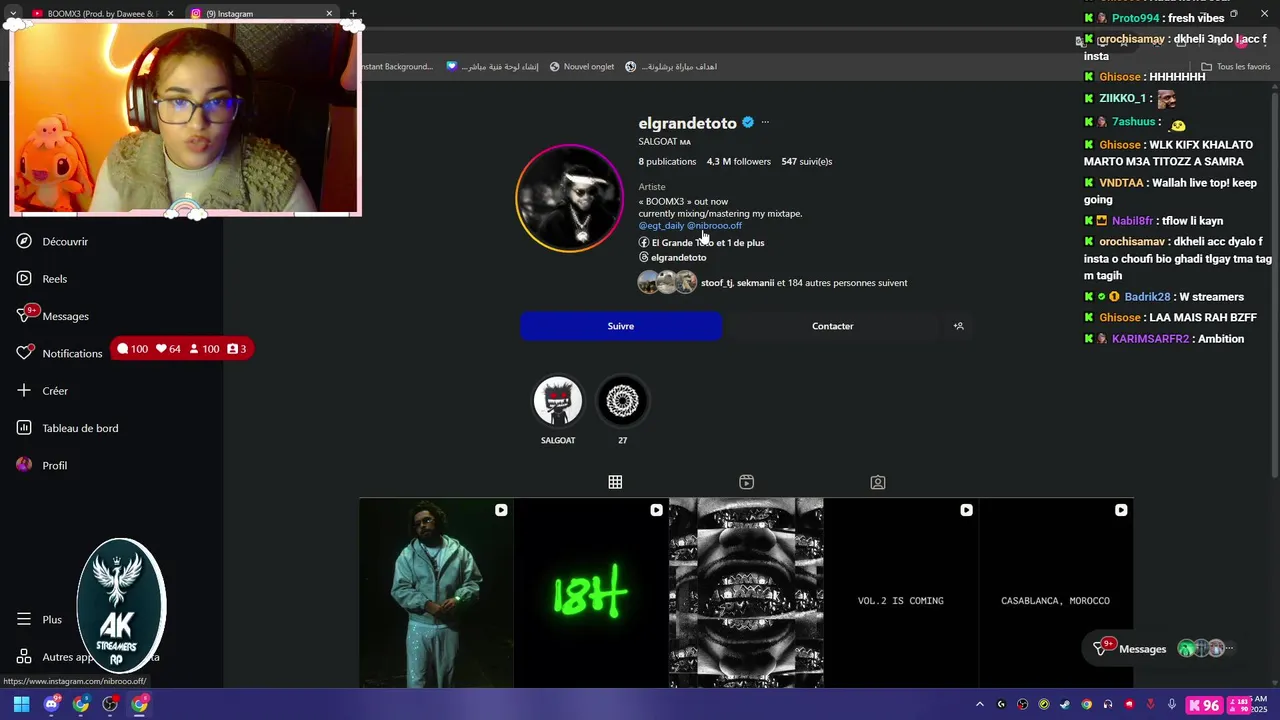Click the microphone icon in the system tray
Image resolution: width=1280 pixels, height=720 pixels.
(x=1171, y=704)
